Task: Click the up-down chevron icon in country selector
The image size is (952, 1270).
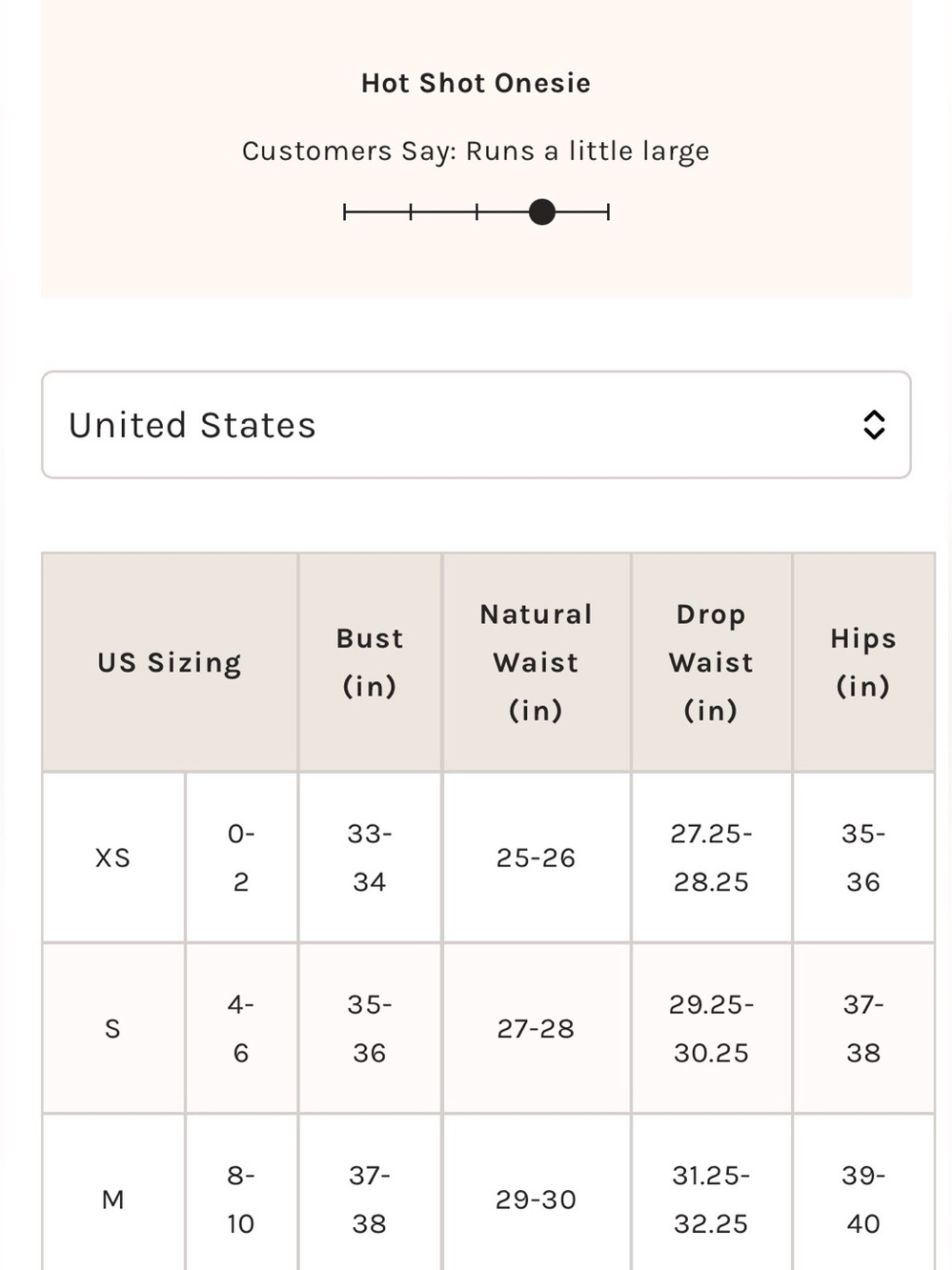Action: [x=874, y=425]
